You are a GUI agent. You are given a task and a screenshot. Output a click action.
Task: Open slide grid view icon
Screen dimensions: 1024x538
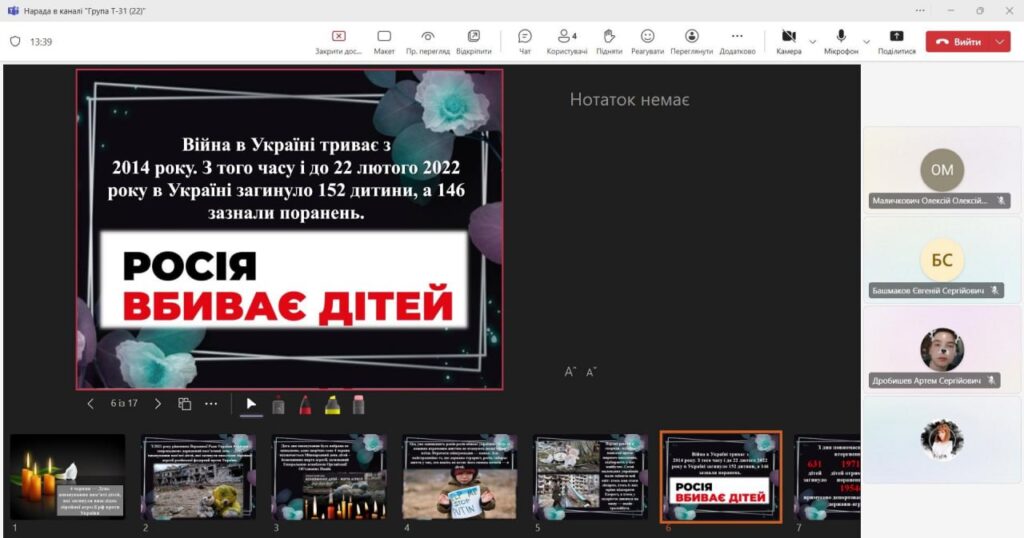(x=185, y=404)
